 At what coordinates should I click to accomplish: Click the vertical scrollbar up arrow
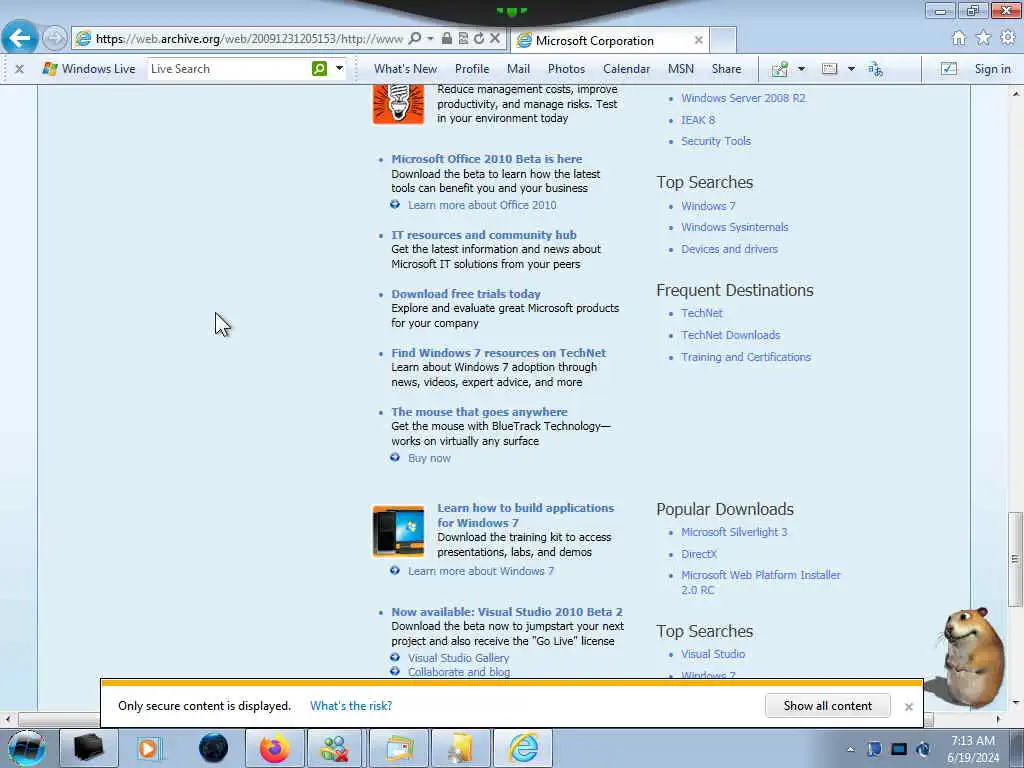click(x=1016, y=93)
